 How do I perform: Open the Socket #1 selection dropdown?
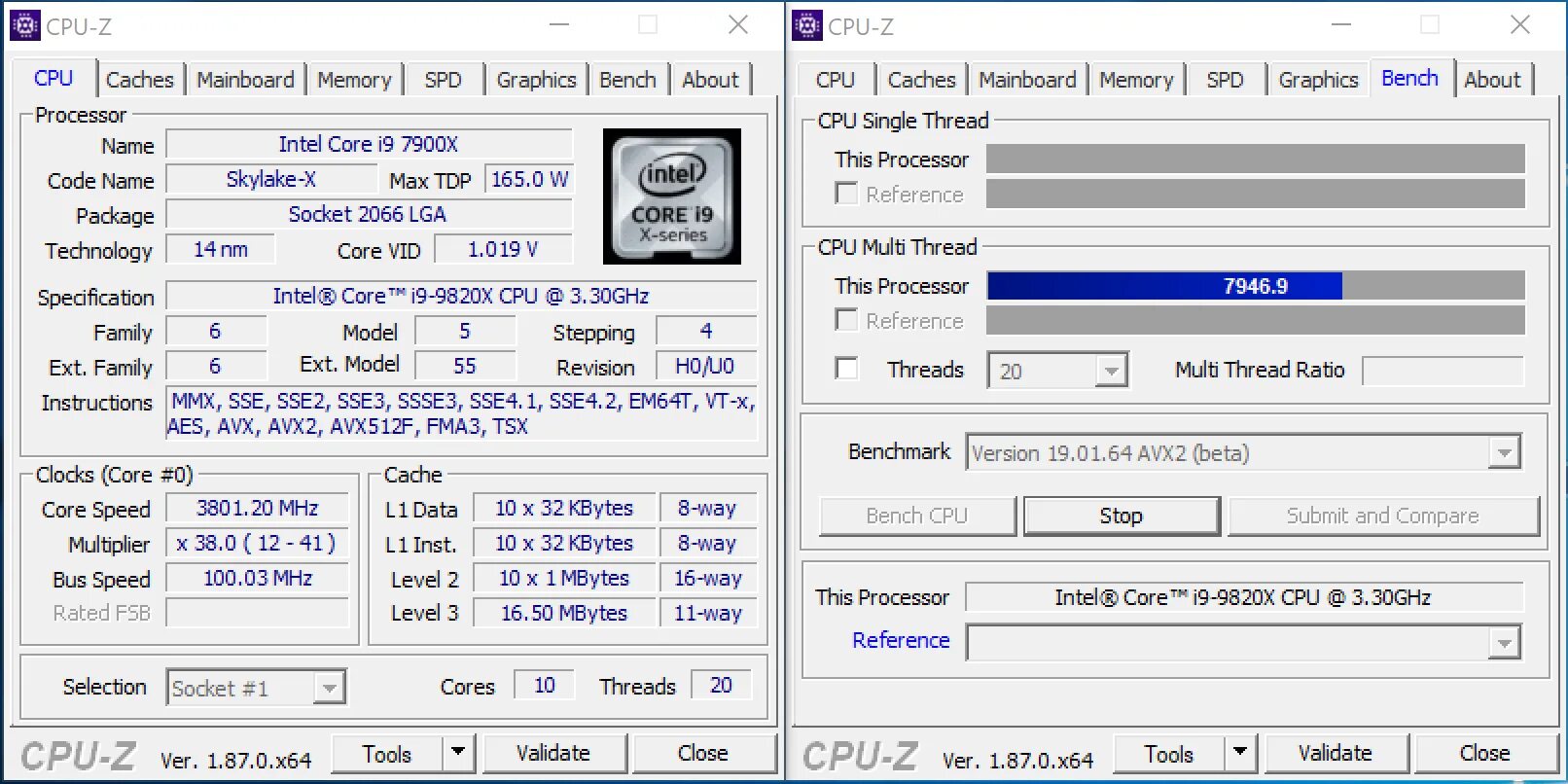330,688
